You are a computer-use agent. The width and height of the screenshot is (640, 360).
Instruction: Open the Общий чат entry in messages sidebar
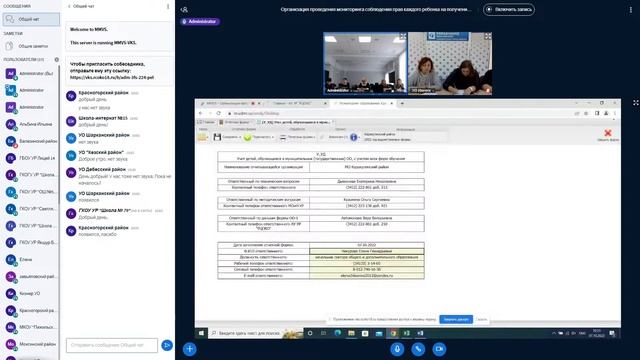click(31, 19)
